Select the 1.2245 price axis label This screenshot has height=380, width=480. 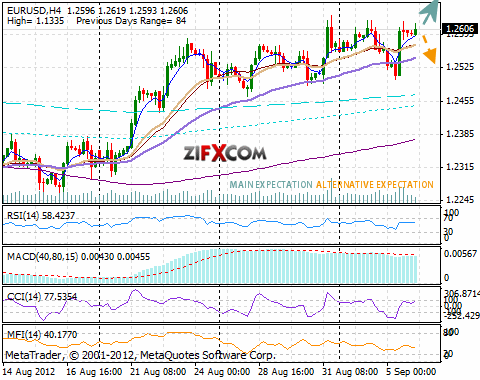(460, 200)
